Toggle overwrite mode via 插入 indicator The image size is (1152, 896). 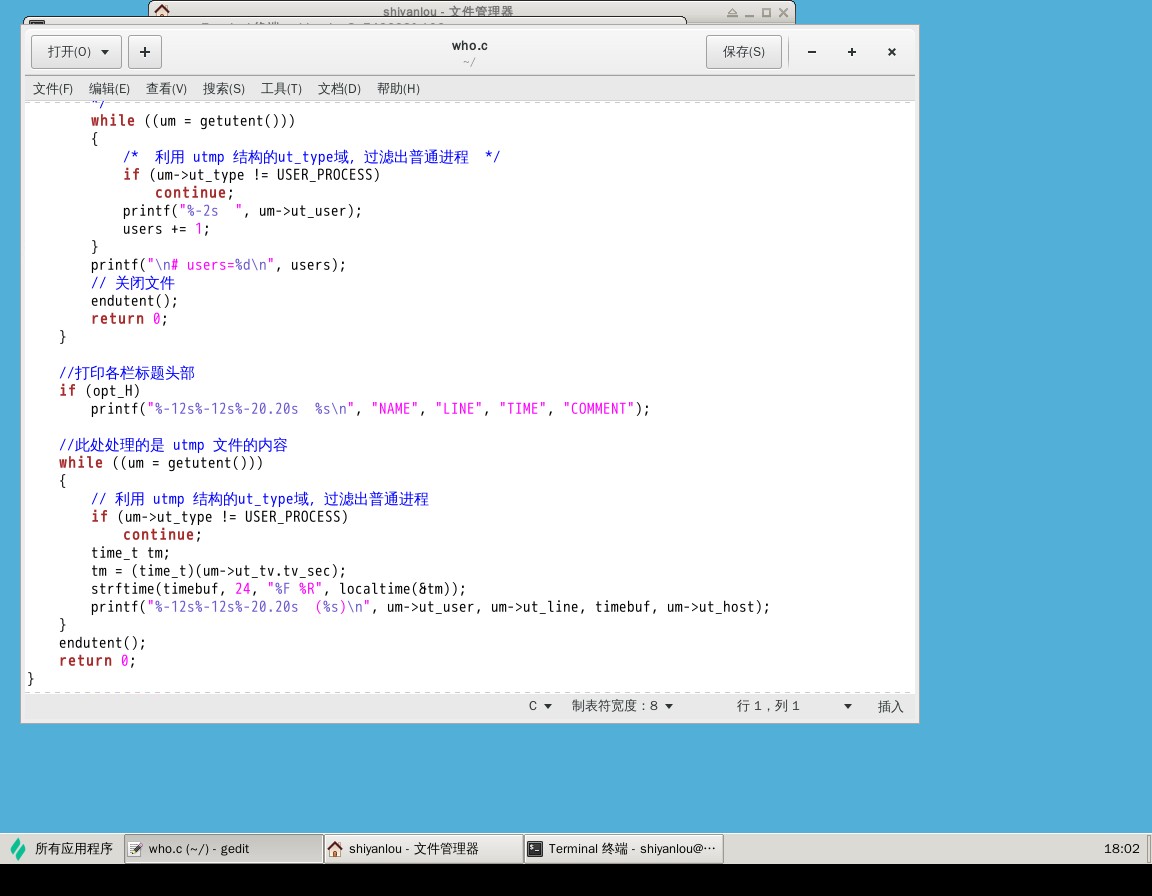[x=890, y=705]
